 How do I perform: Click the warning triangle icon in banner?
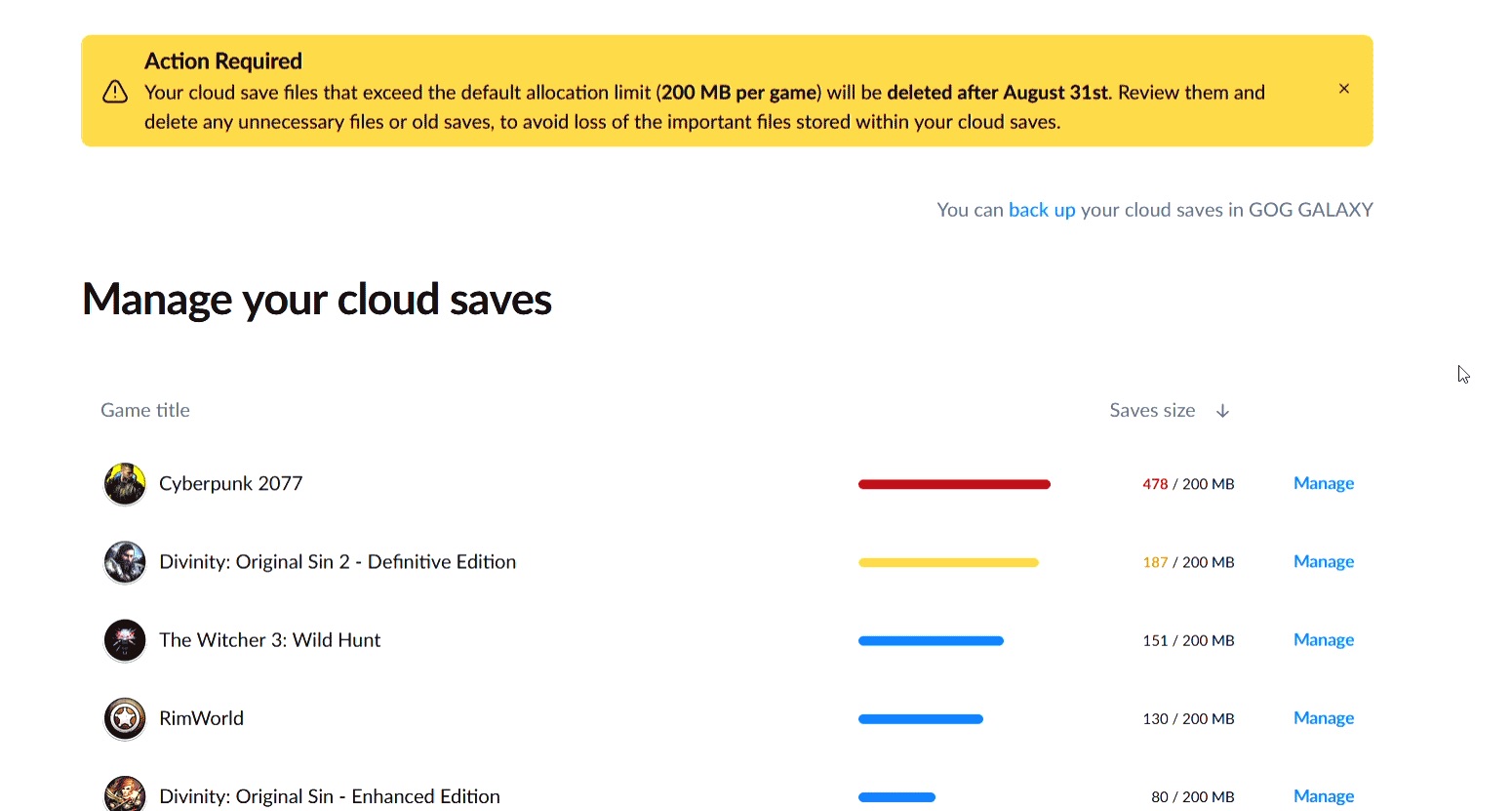115,92
